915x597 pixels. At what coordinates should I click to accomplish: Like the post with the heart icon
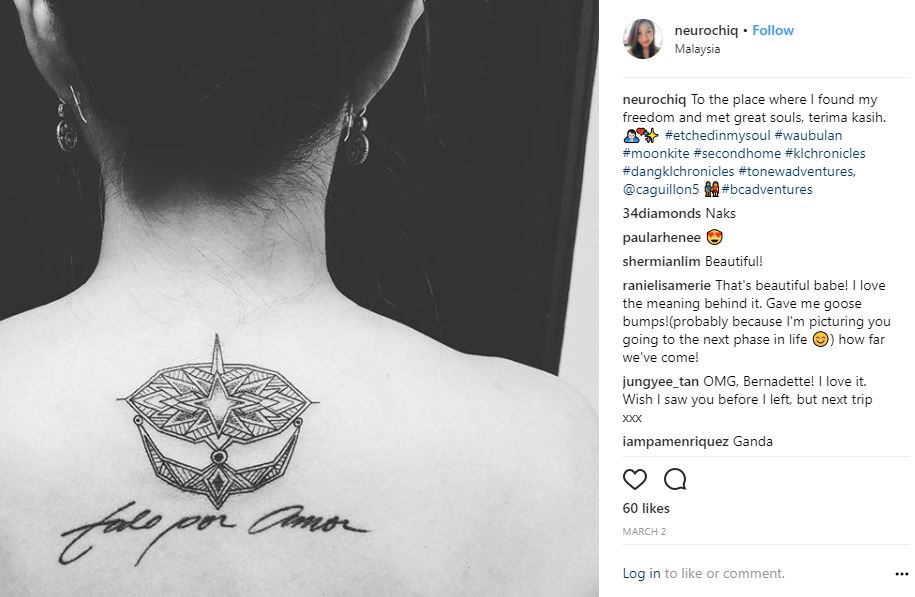pyautogui.click(x=635, y=479)
